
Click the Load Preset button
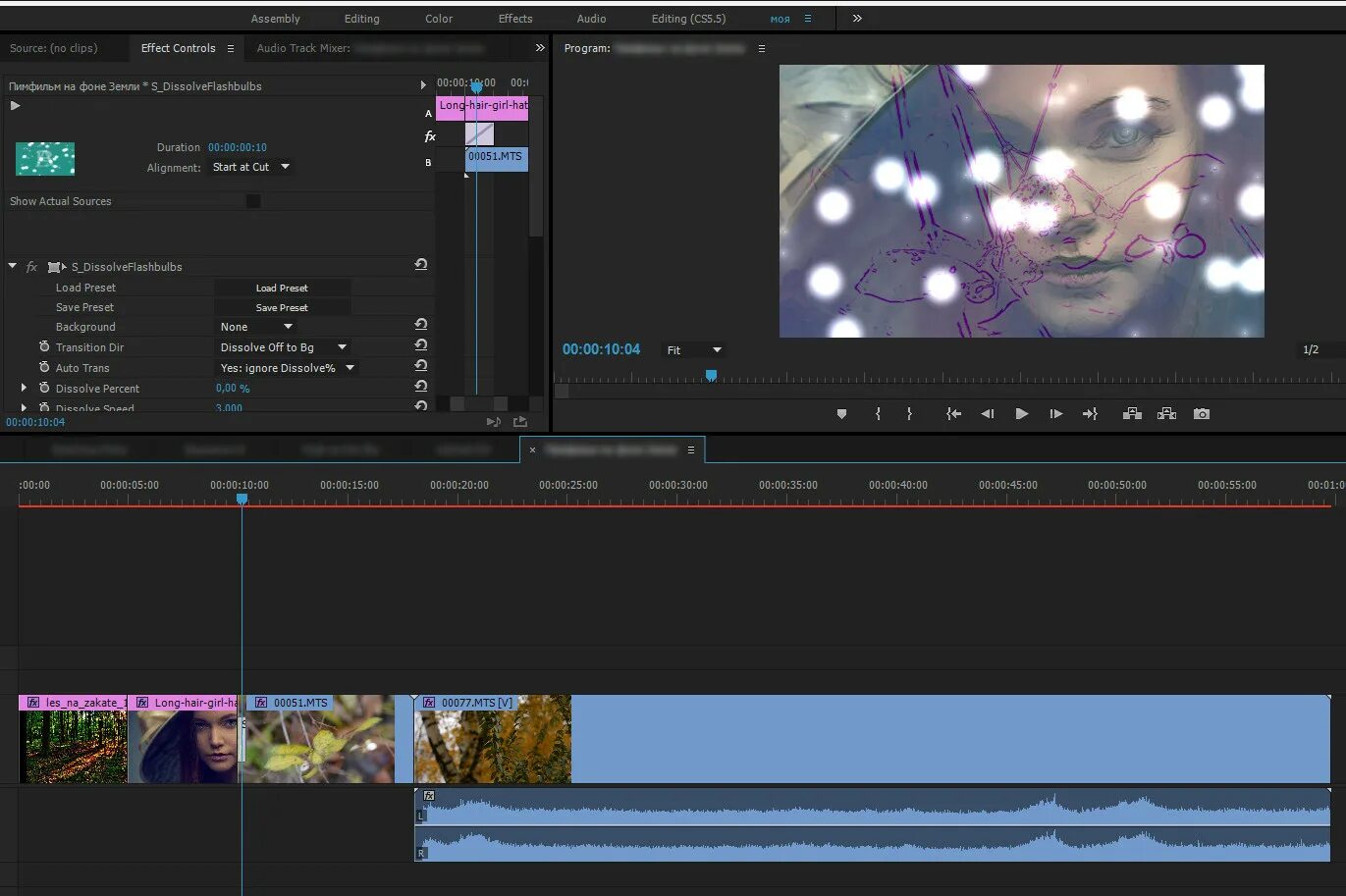[x=282, y=288]
